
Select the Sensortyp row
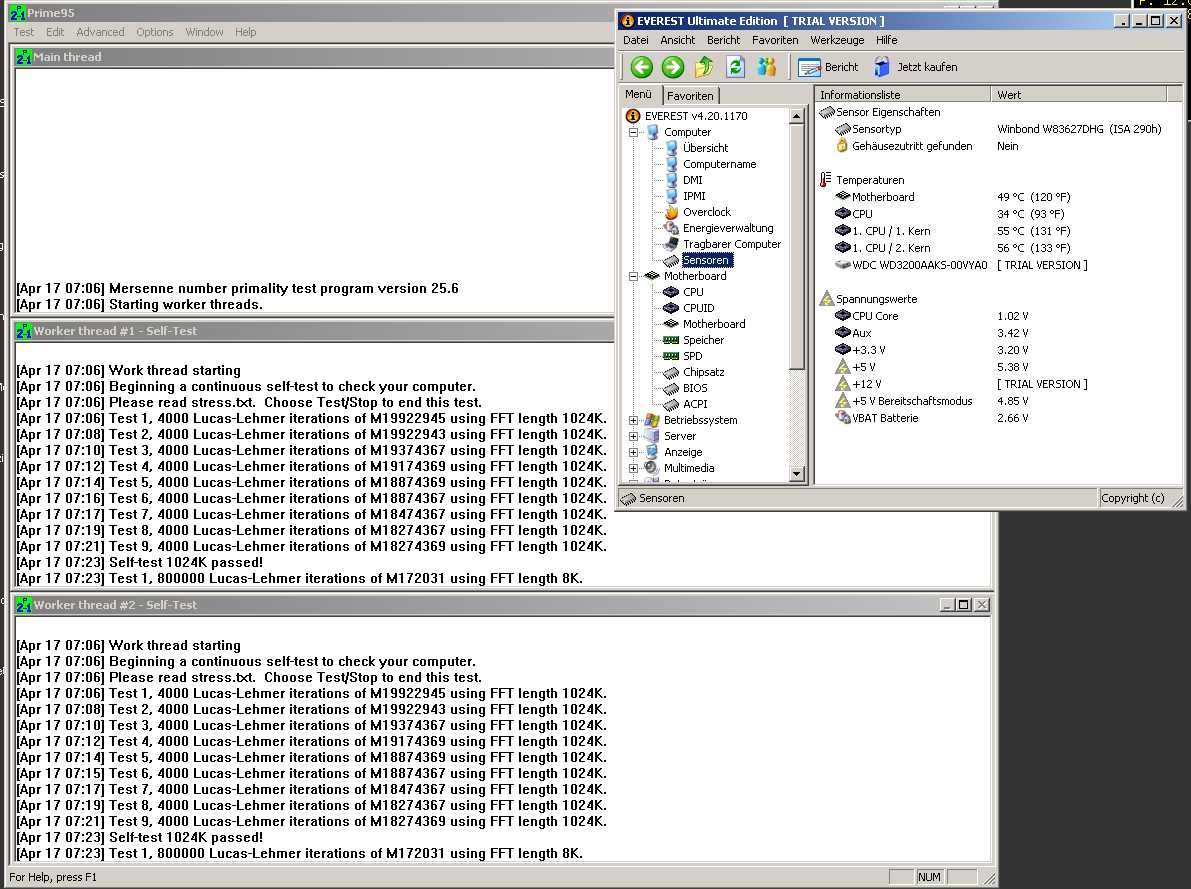(x=998, y=129)
